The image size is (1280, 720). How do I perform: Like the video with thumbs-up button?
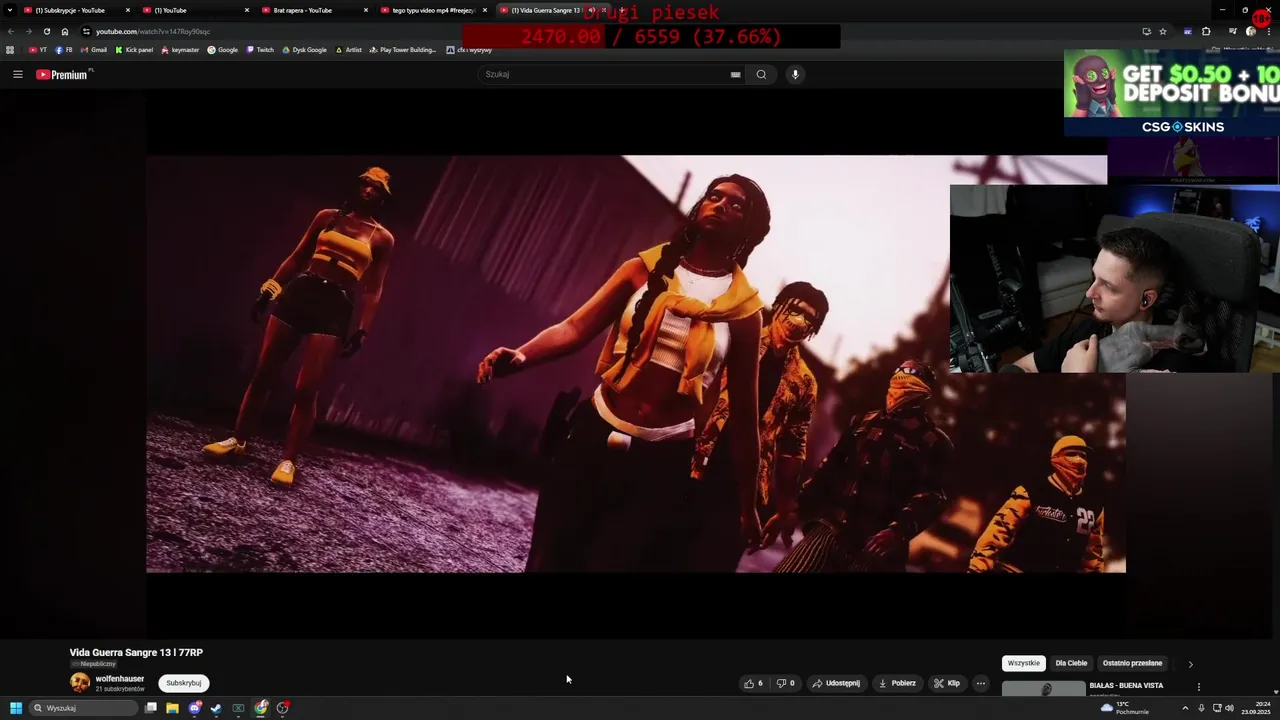pos(753,683)
